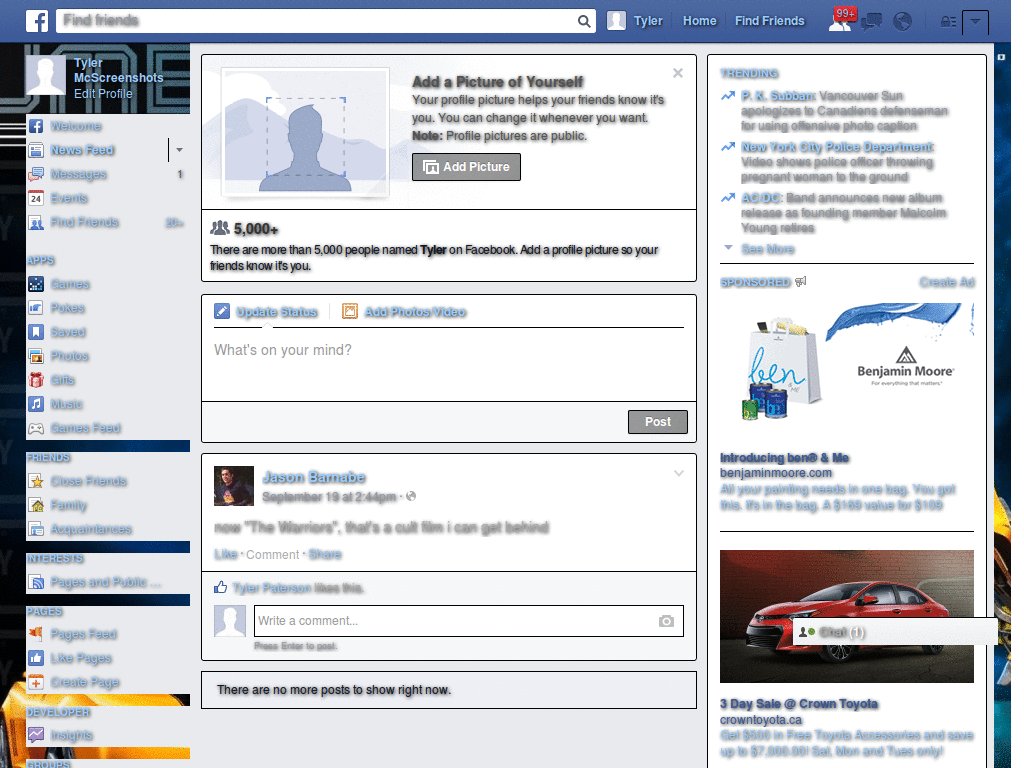
Task: Open Saved bookmark icon
Action: (x=36, y=332)
